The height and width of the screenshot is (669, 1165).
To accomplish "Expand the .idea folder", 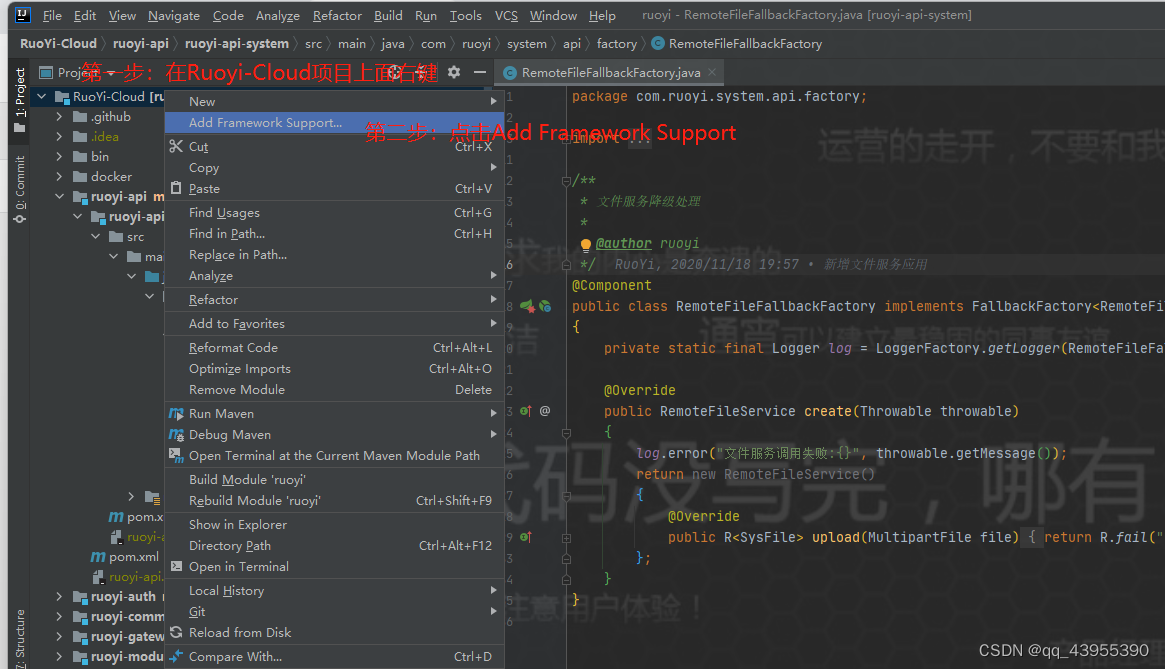I will click(x=59, y=137).
